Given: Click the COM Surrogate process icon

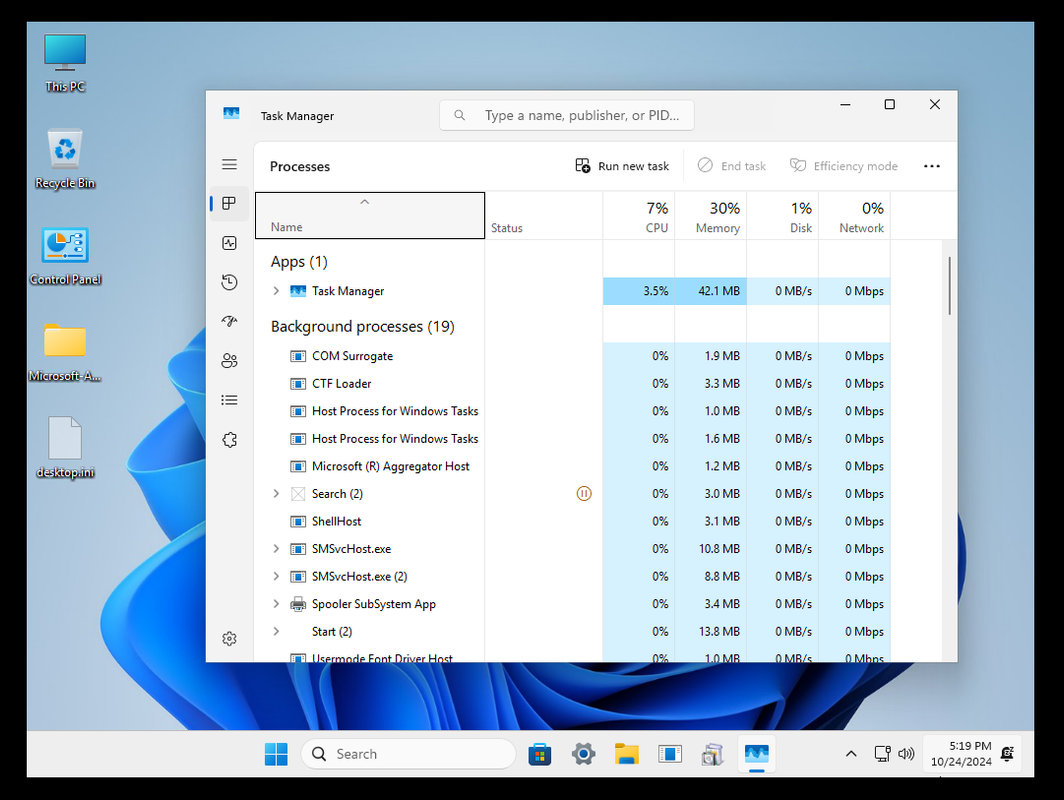Looking at the screenshot, I should (298, 356).
